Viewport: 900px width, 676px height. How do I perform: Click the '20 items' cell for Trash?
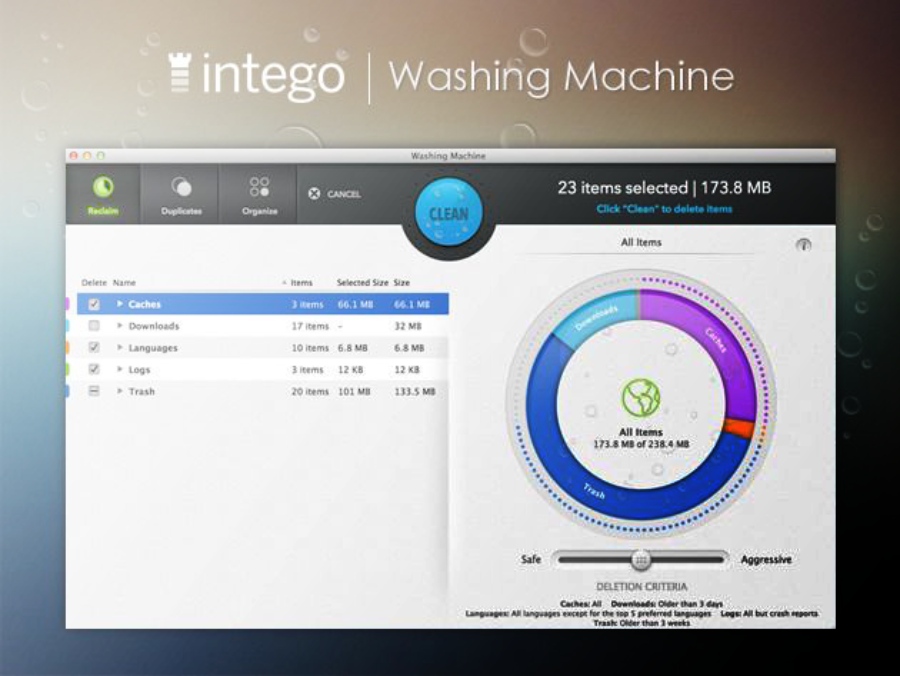pyautogui.click(x=310, y=391)
